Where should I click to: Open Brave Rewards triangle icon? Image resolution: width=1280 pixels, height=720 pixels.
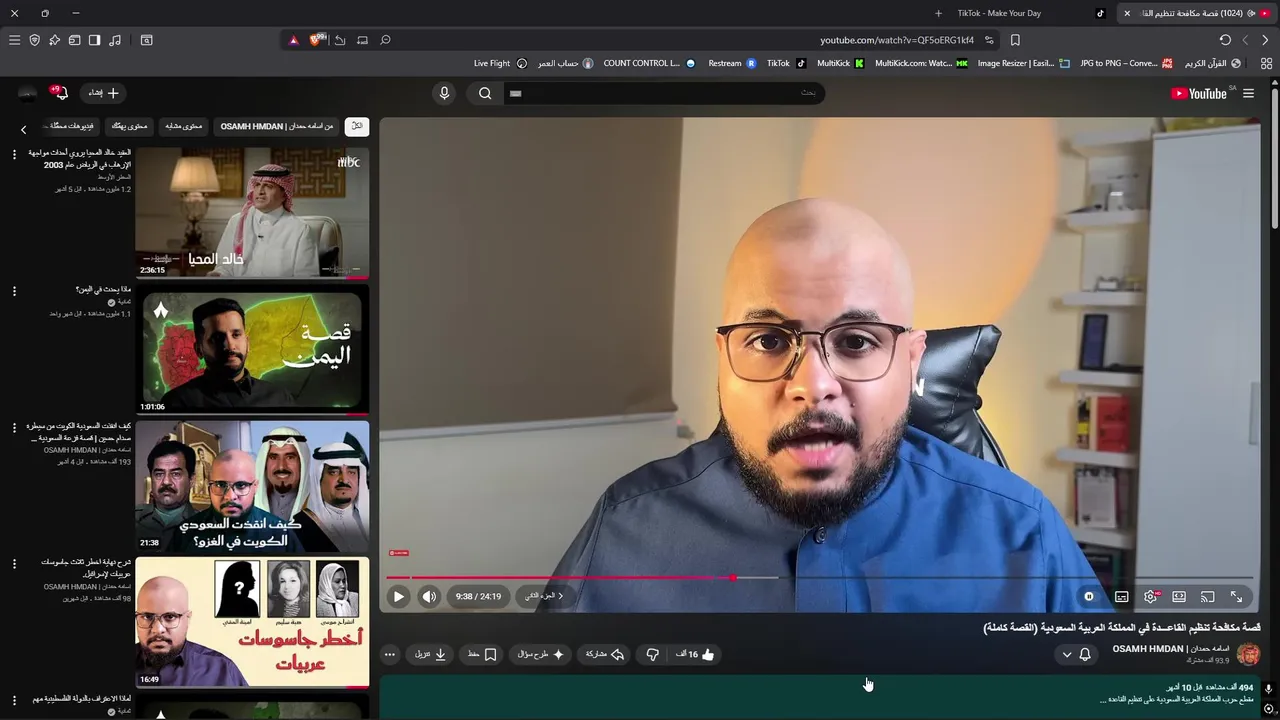293,40
